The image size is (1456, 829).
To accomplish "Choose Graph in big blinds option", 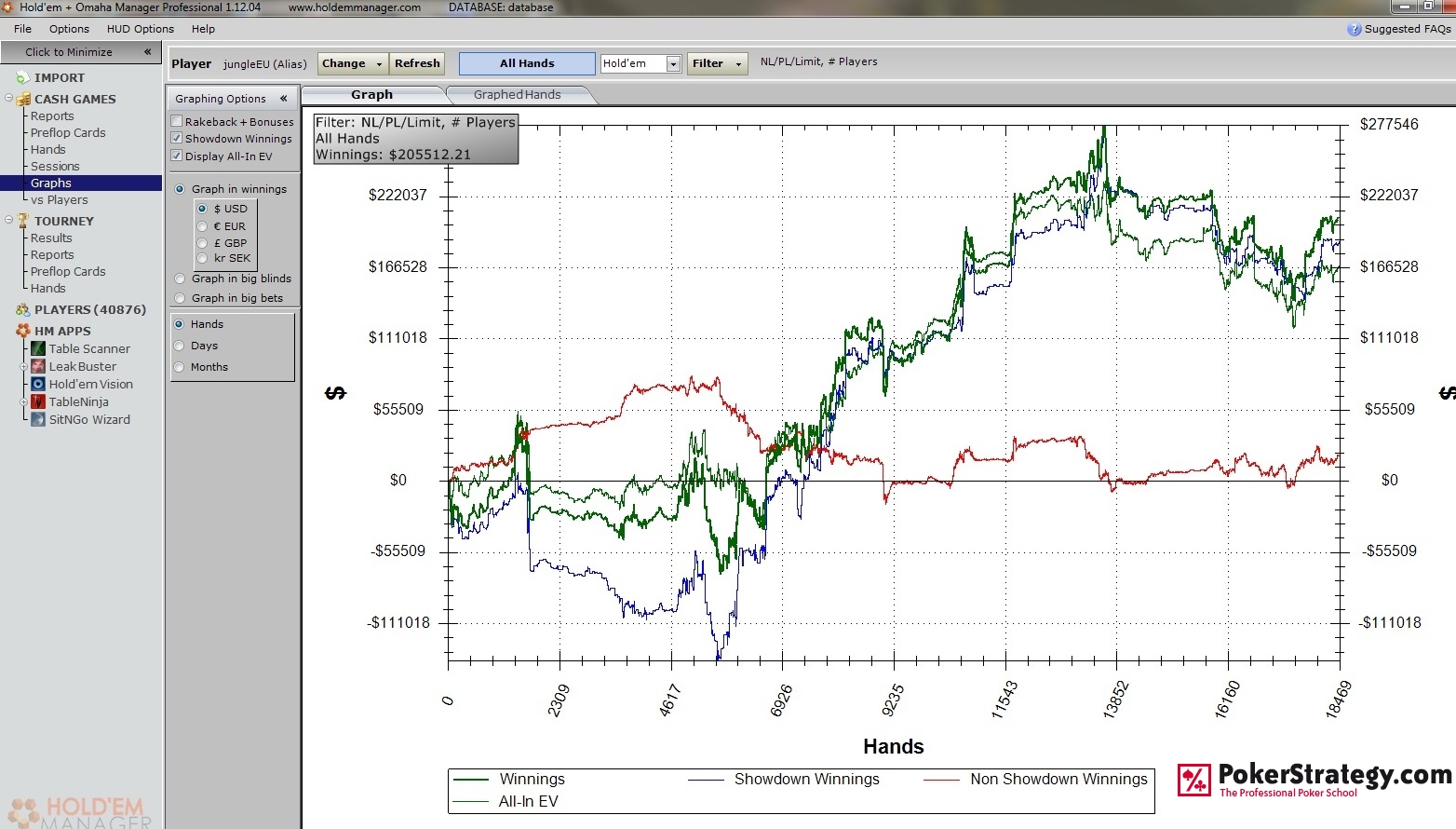I will [180, 279].
